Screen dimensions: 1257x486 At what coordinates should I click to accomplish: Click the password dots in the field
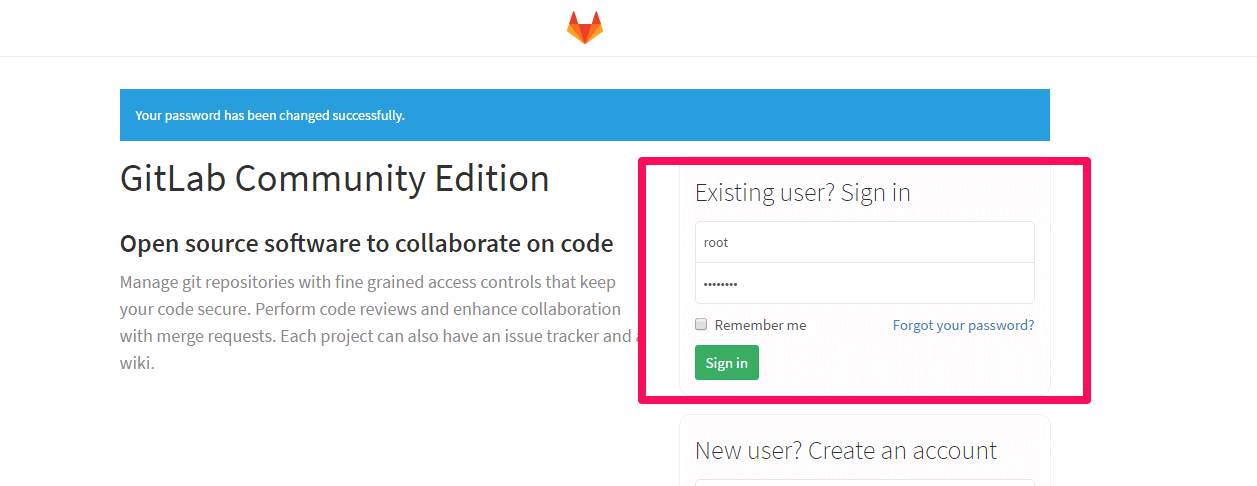720,284
